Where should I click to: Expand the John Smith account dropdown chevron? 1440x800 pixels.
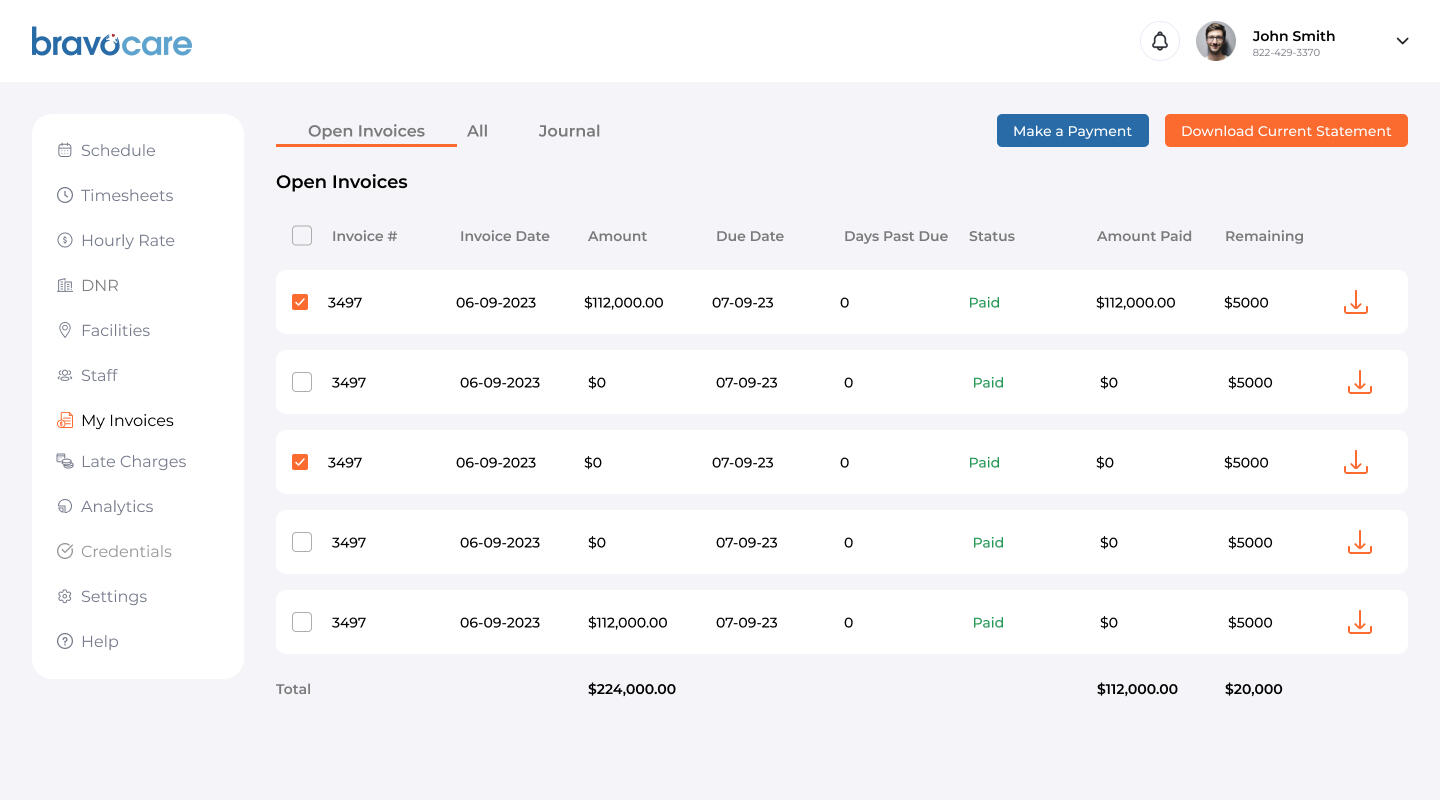tap(1402, 41)
